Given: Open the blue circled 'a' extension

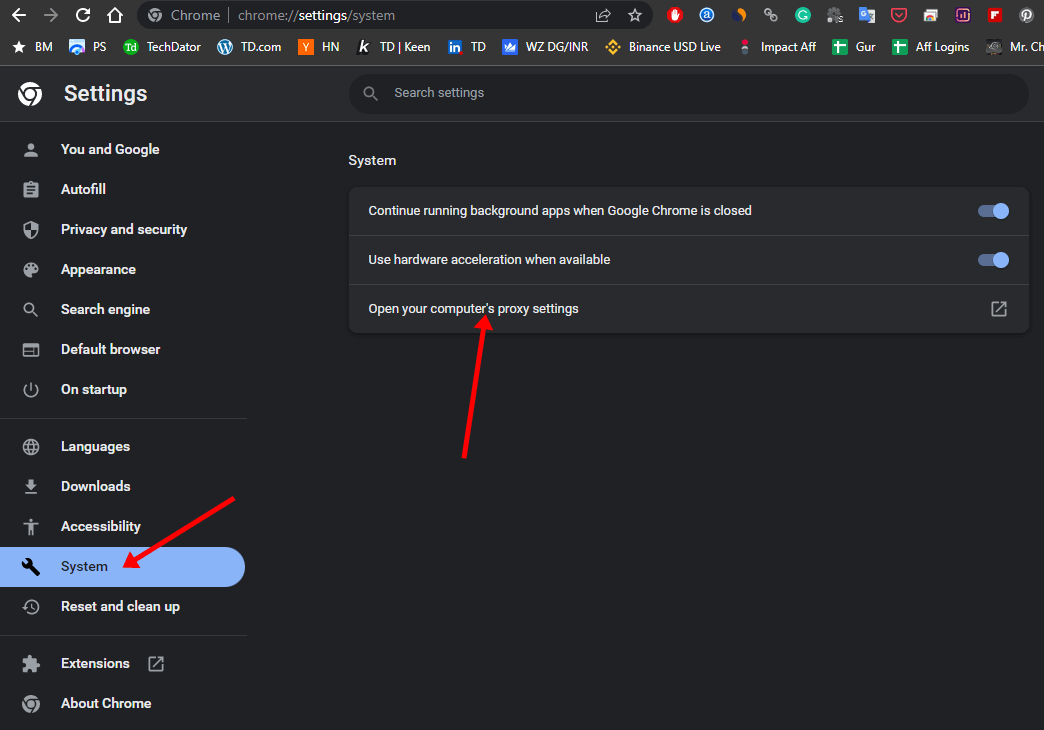Looking at the screenshot, I should click(x=706, y=15).
